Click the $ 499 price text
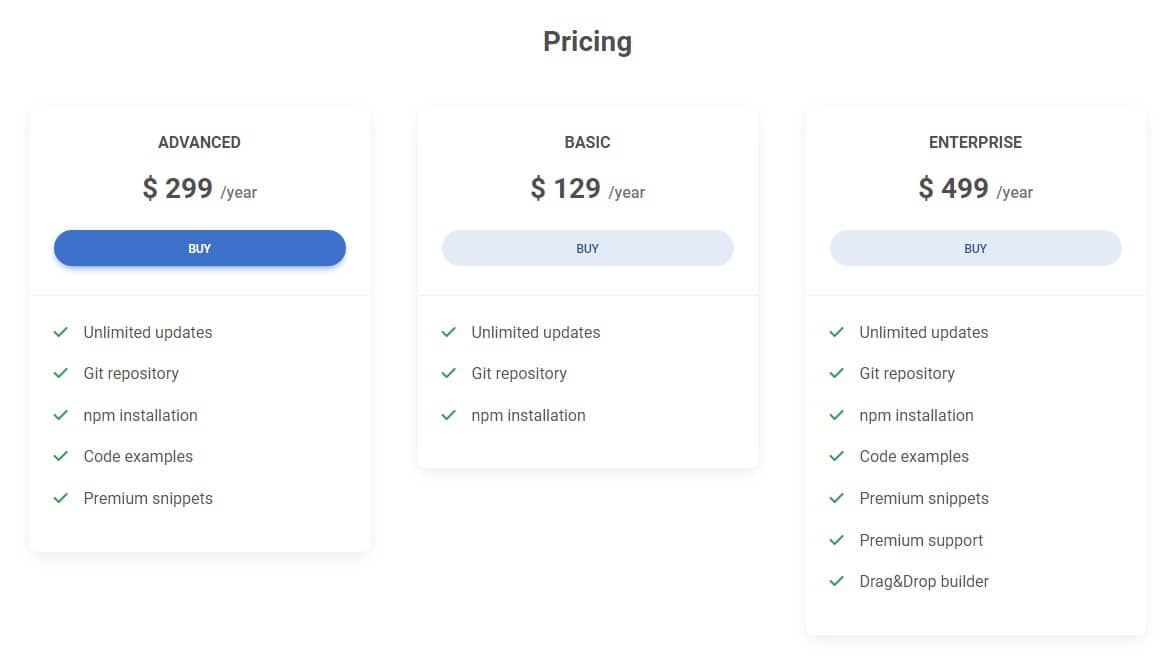 tap(954, 188)
